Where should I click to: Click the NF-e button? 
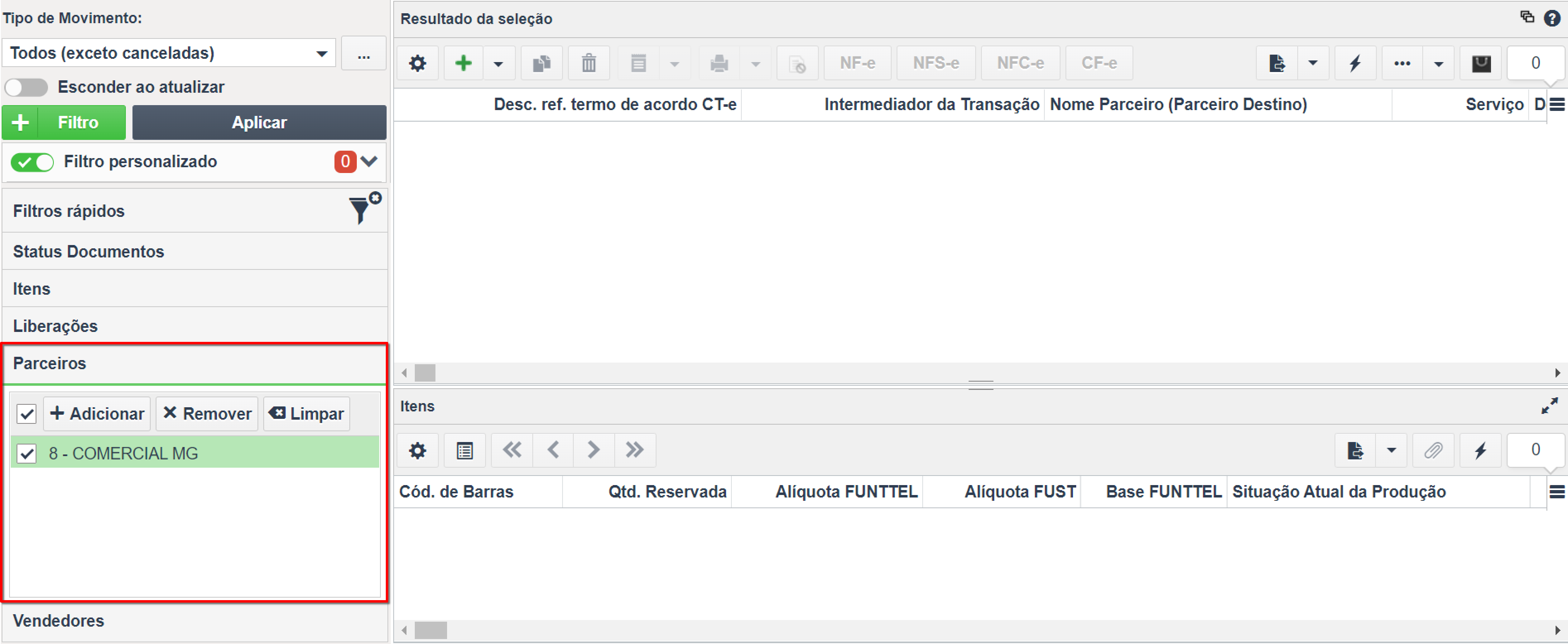[x=858, y=63]
